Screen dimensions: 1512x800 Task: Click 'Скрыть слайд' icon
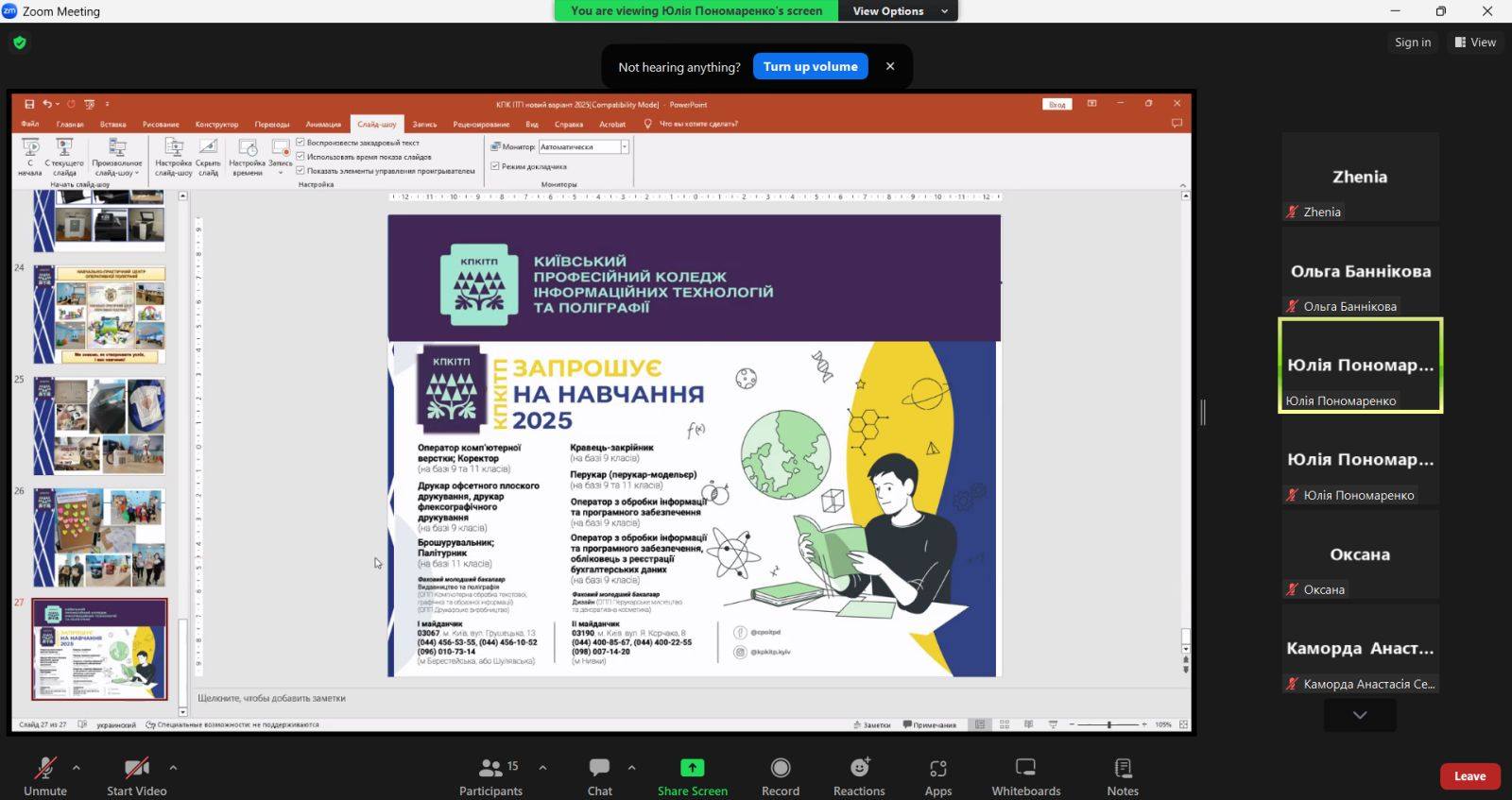[208, 147]
